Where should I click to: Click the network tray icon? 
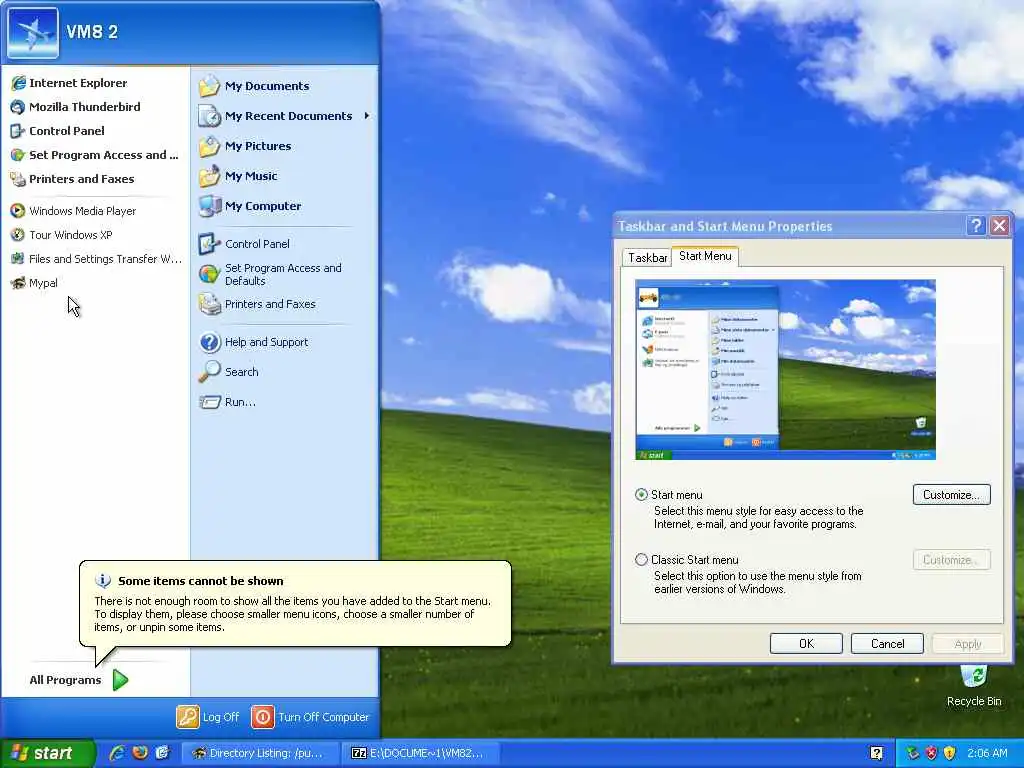point(913,753)
